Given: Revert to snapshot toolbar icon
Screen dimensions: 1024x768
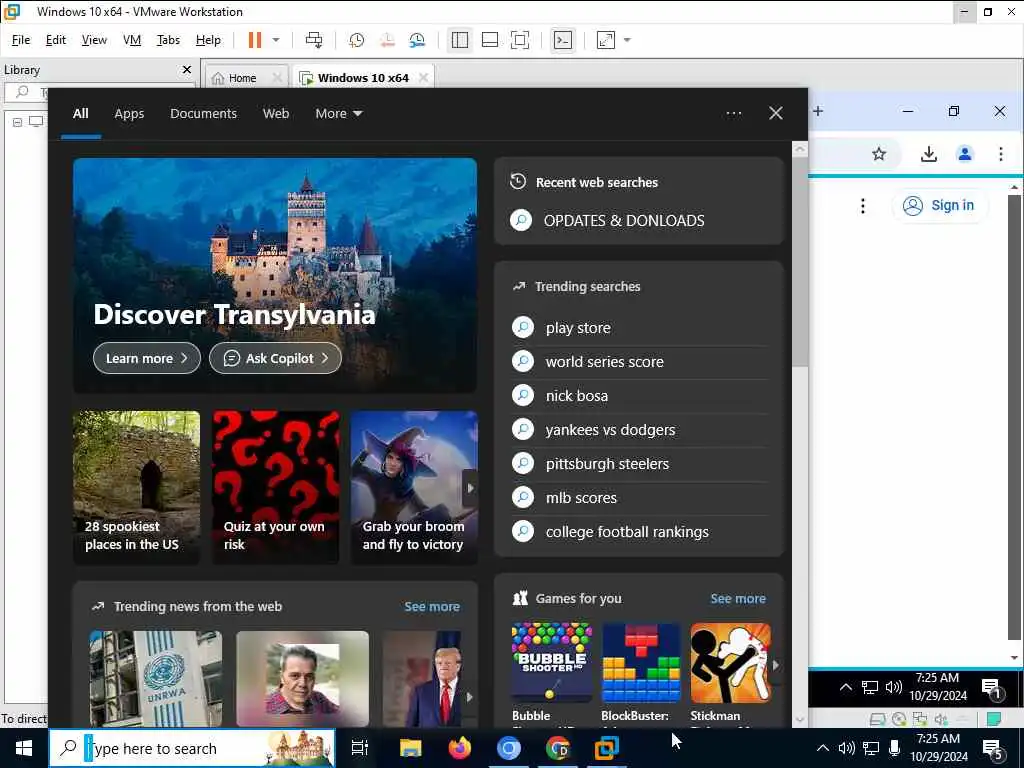Looking at the screenshot, I should click(x=387, y=40).
